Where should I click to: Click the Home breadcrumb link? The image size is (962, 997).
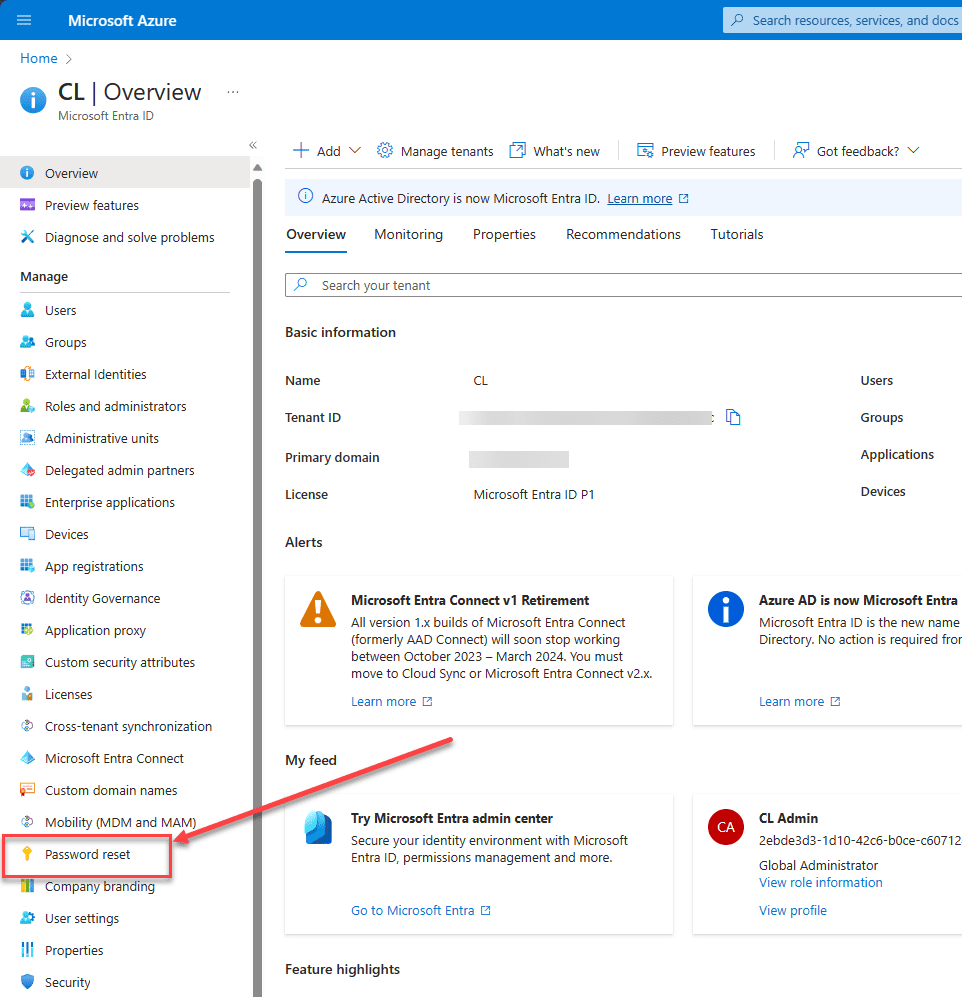coord(39,58)
